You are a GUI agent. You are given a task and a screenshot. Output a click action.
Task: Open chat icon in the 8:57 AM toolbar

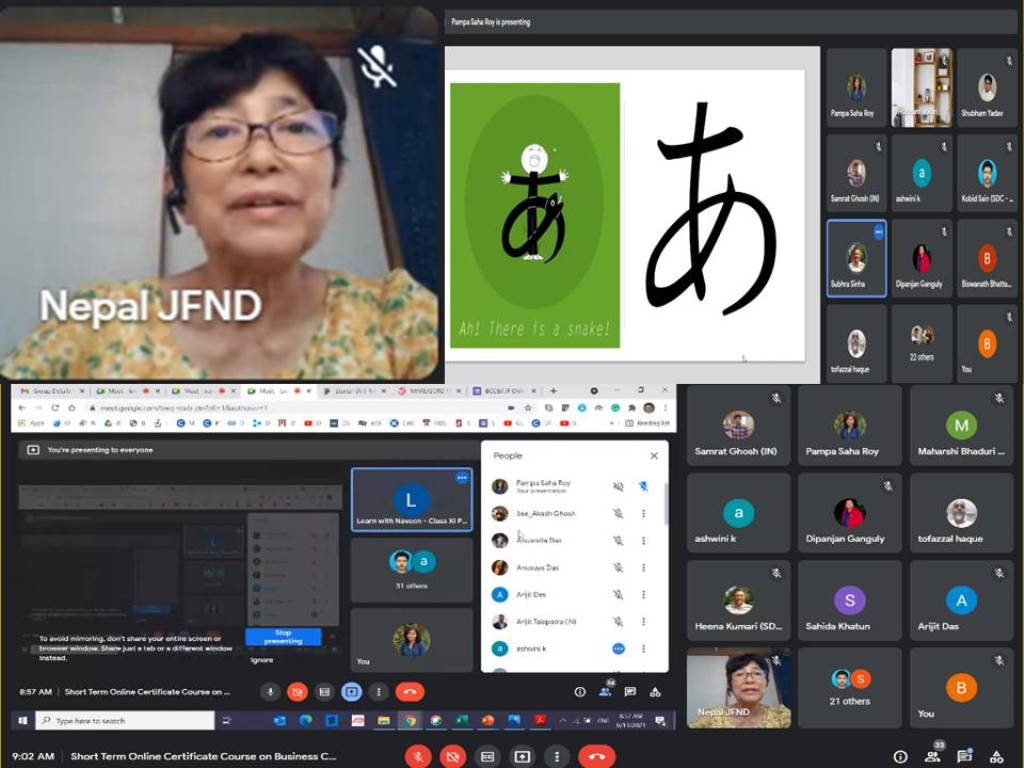(x=630, y=692)
